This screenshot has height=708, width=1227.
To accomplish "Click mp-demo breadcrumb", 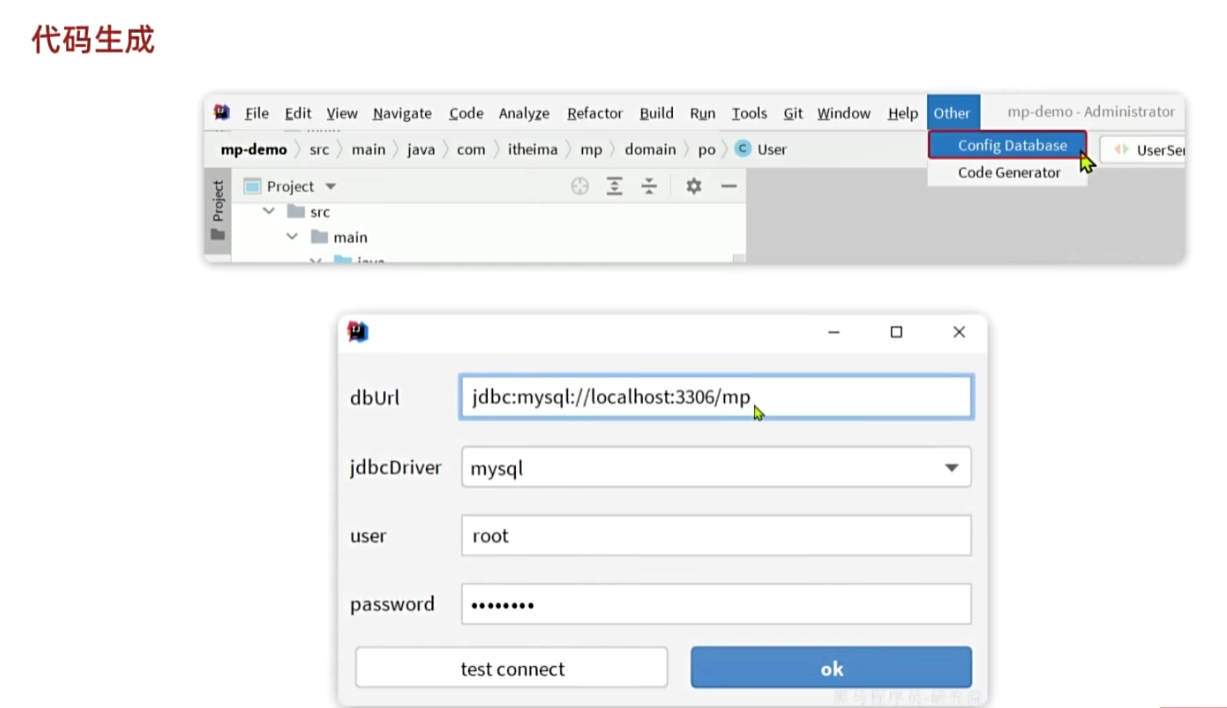I will pos(254,149).
